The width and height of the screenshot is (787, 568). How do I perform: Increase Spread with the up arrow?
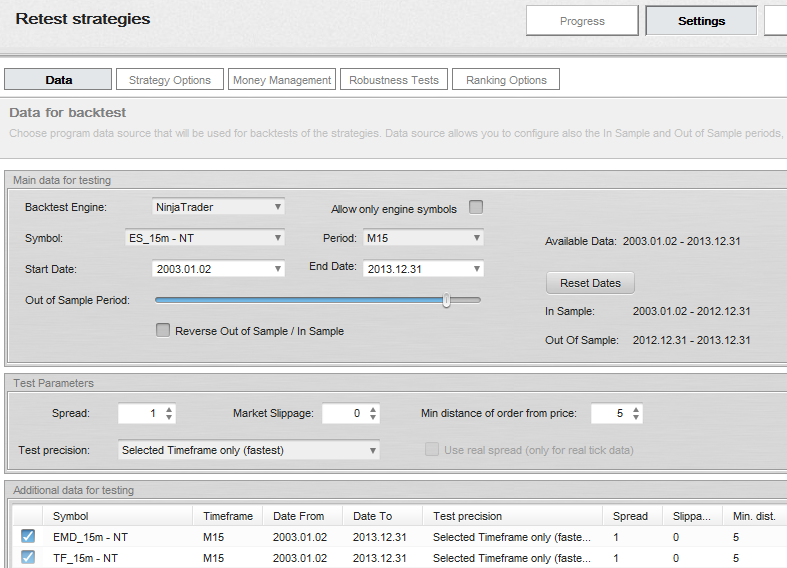pyautogui.click(x=169, y=409)
